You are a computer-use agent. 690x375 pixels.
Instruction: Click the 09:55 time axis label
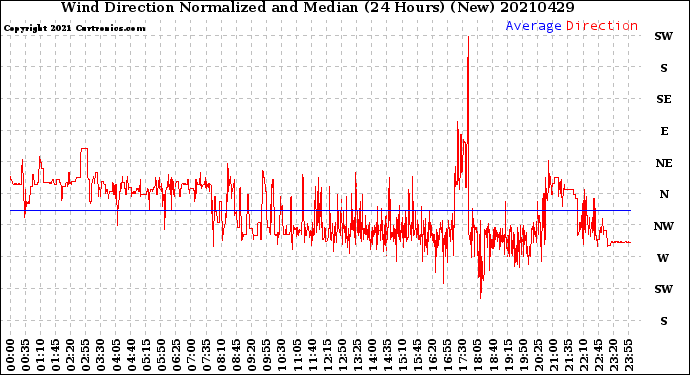(x=267, y=355)
